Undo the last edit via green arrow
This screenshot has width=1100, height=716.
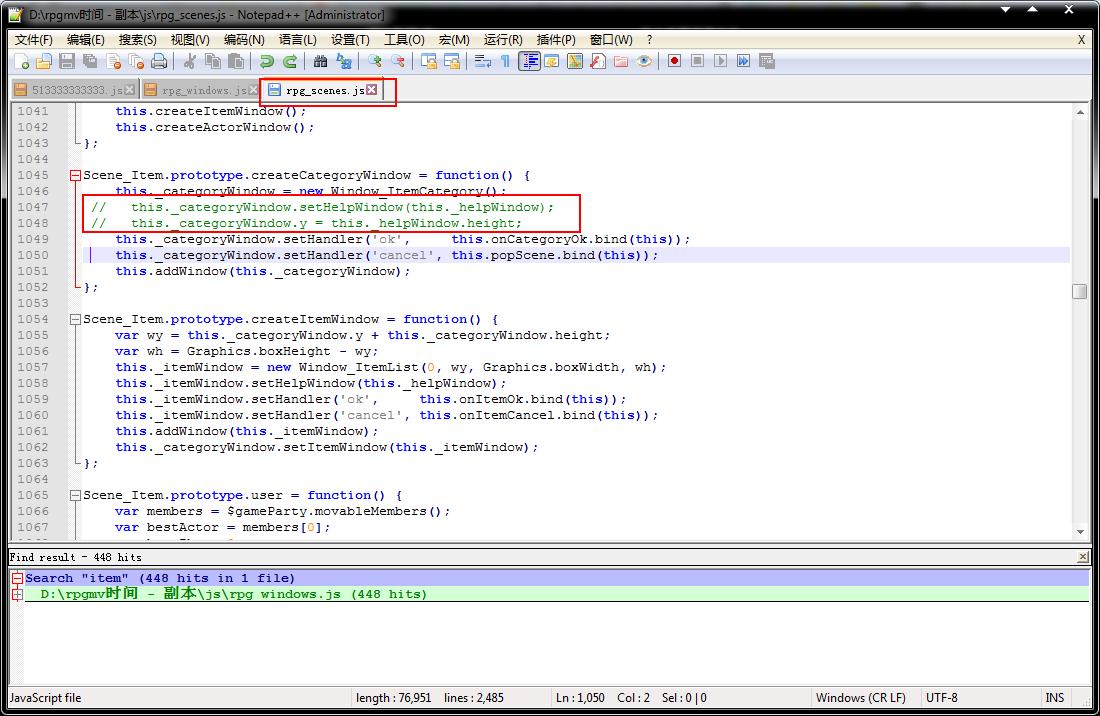coord(267,62)
